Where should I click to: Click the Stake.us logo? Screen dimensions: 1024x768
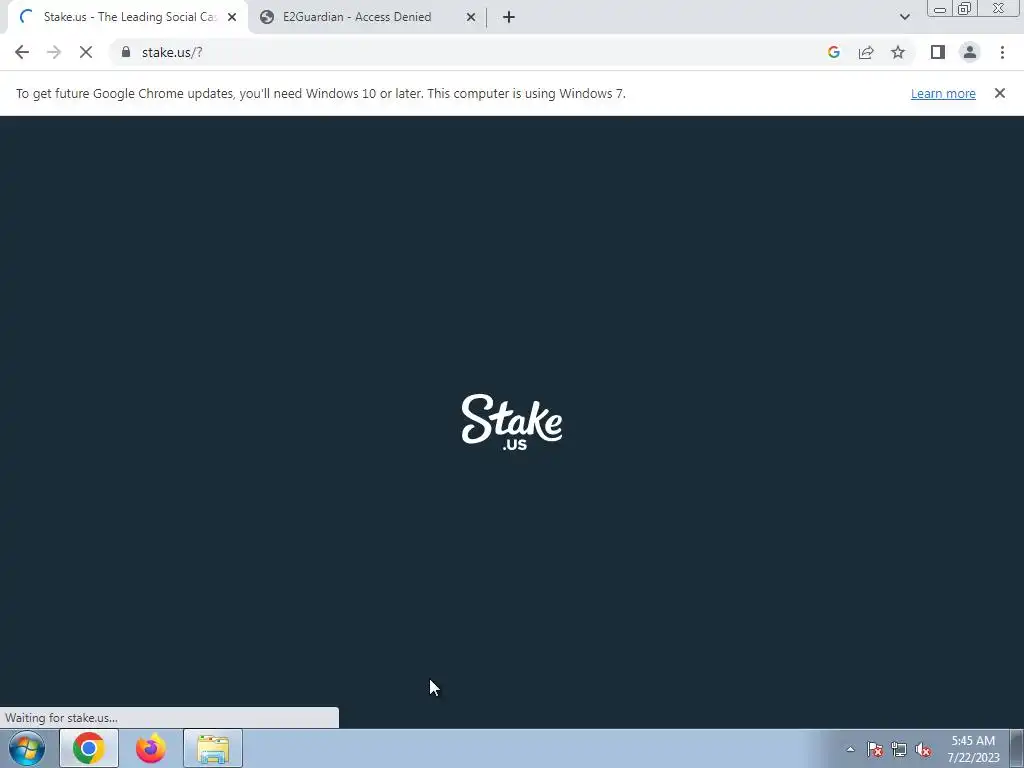512,422
